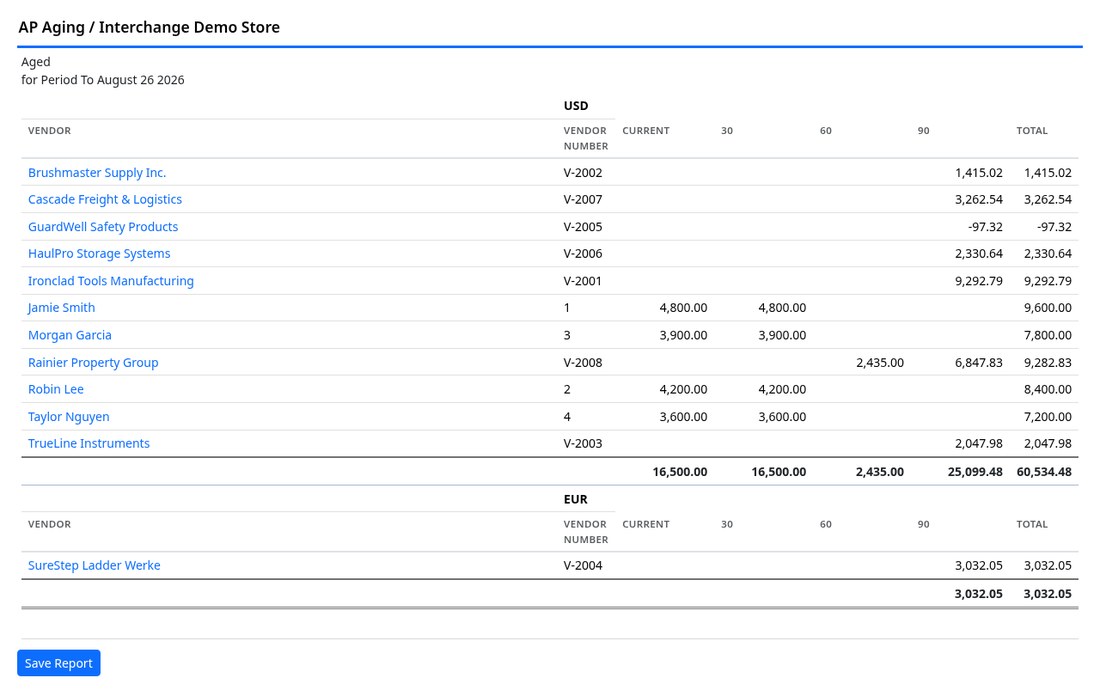The height and width of the screenshot is (690, 1100).
Task: Click Rainier's total 9,282.83
Action: click(1047, 363)
